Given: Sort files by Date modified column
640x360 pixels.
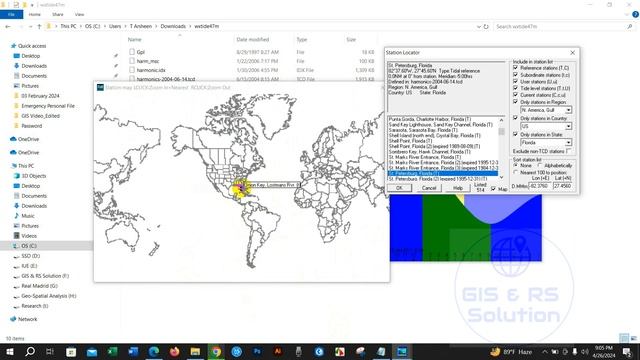Looking at the screenshot, I should click(x=253, y=40).
